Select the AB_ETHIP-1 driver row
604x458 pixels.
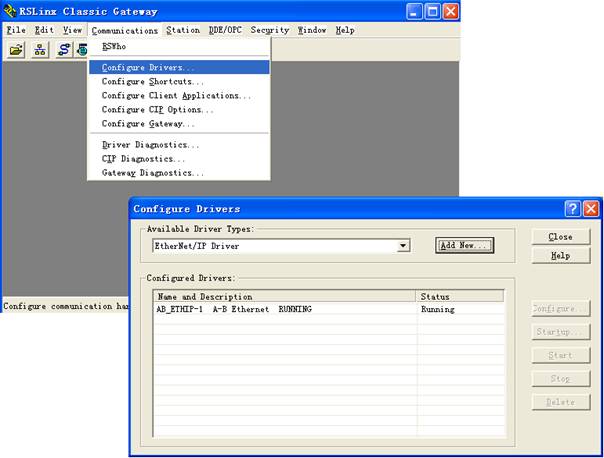(x=329, y=309)
